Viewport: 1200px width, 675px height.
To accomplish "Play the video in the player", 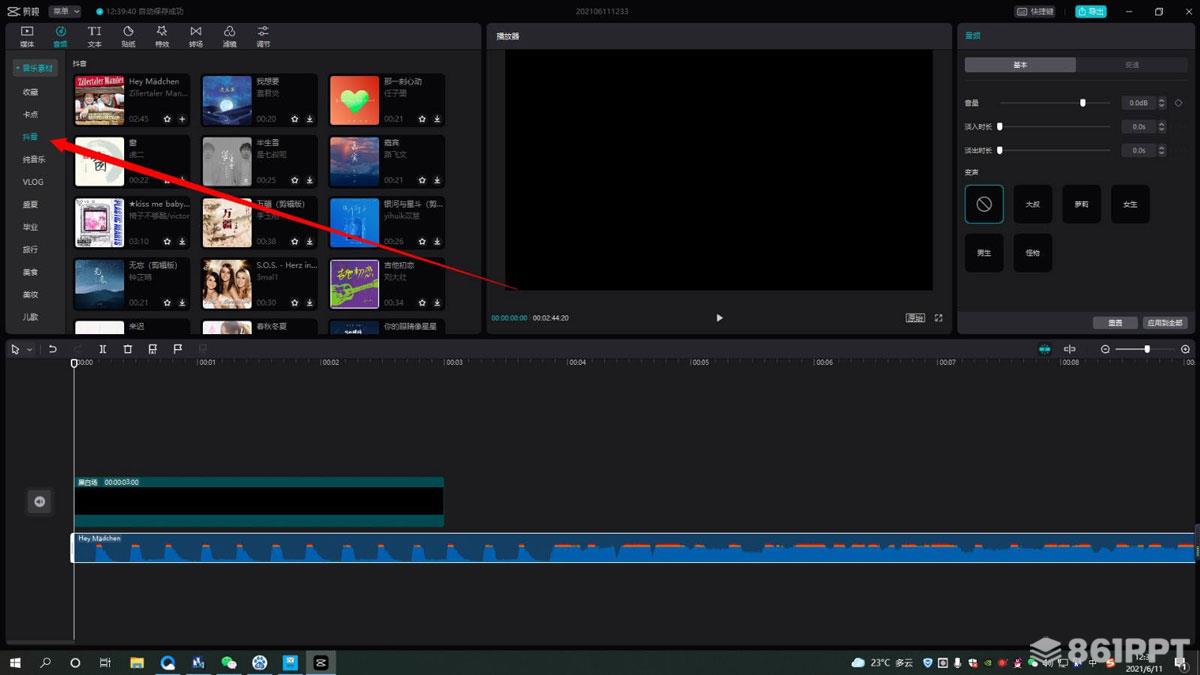I will pos(719,318).
